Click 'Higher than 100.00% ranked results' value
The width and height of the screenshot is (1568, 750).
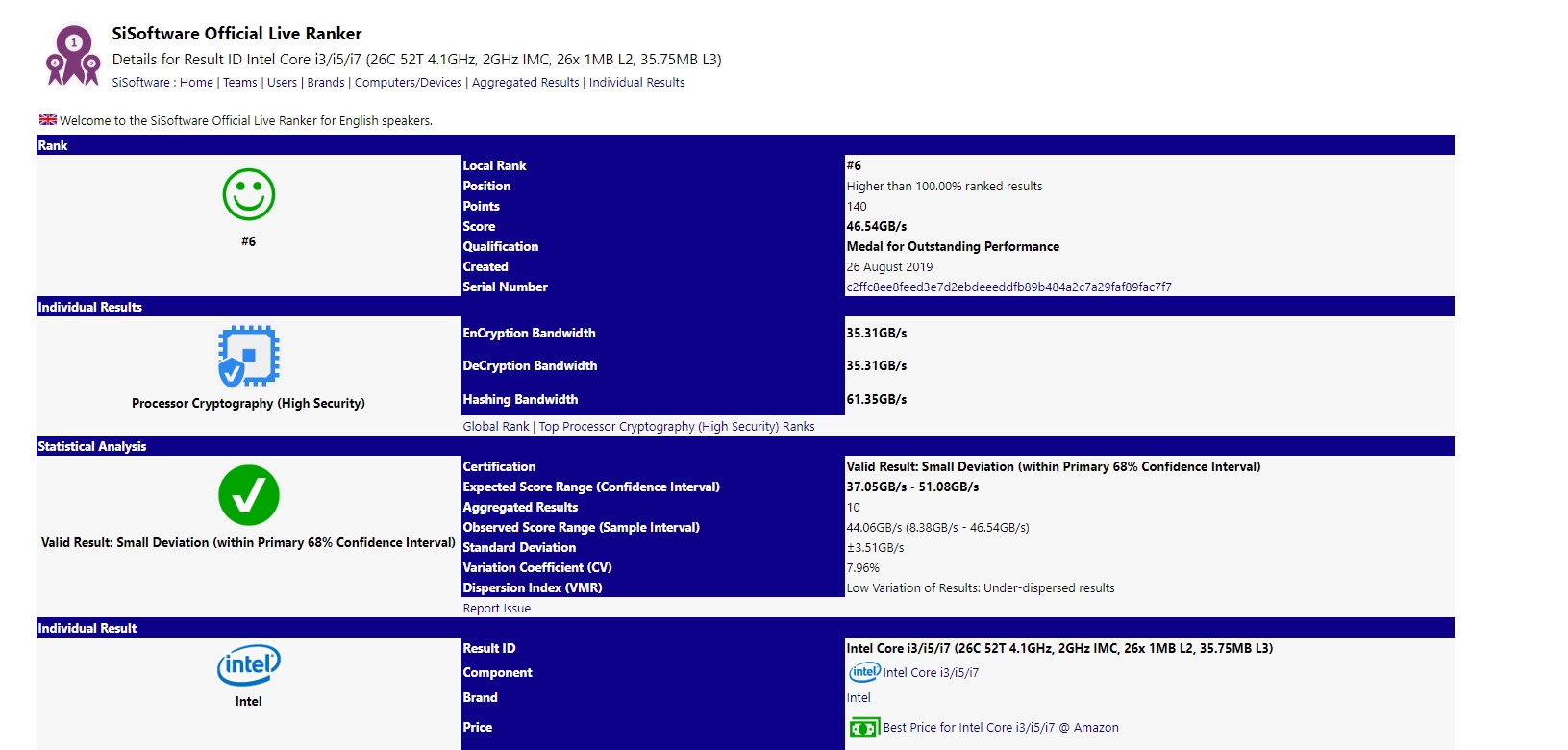tap(944, 187)
